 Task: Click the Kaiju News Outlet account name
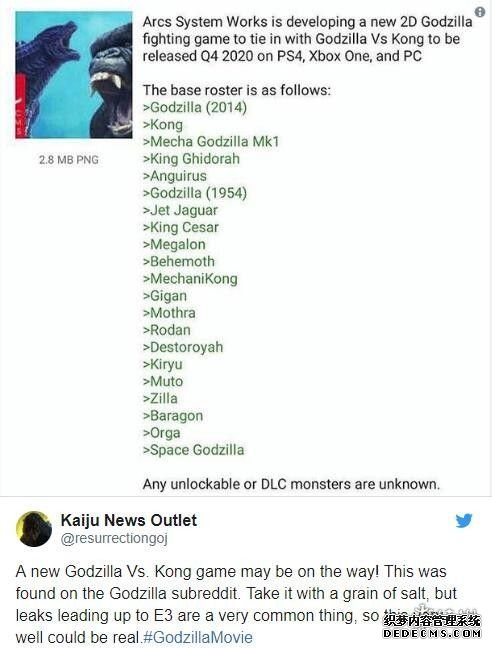coord(128,520)
